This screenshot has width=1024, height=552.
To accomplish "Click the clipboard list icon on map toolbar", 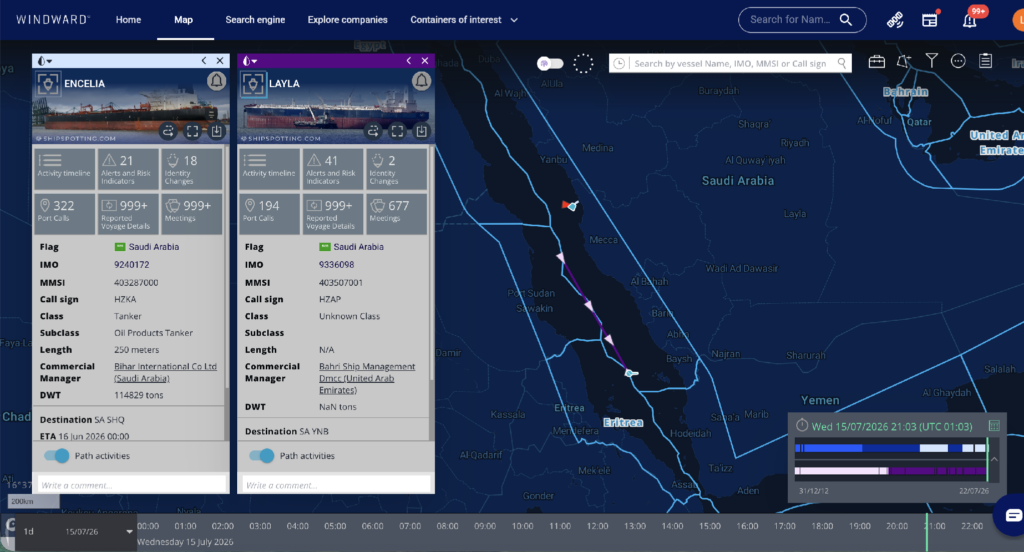I will pyautogui.click(x=985, y=61).
